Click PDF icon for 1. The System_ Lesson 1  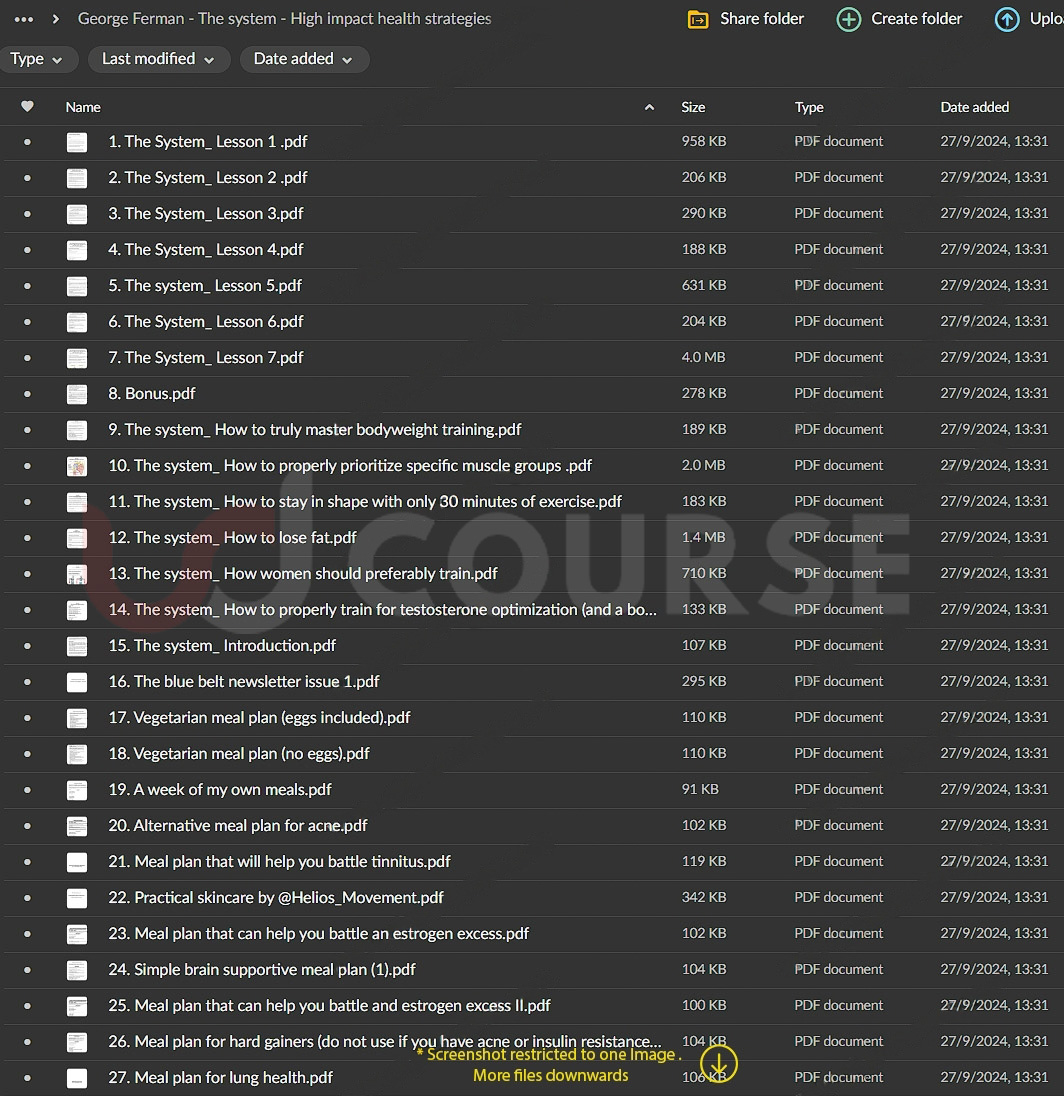(77, 142)
